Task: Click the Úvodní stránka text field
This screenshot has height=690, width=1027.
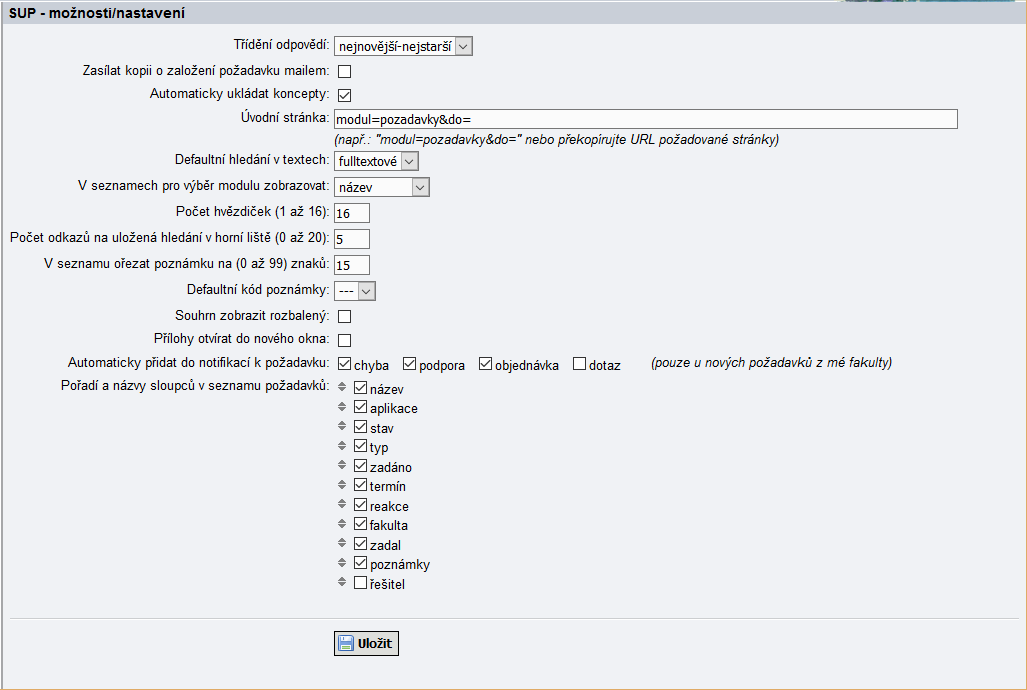Action: 645,120
